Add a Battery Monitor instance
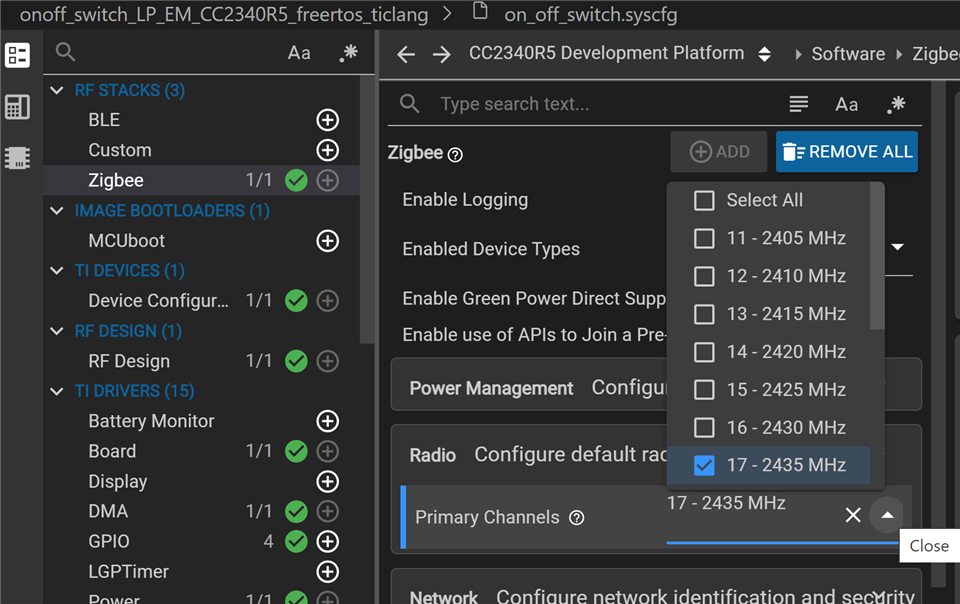 tap(328, 421)
